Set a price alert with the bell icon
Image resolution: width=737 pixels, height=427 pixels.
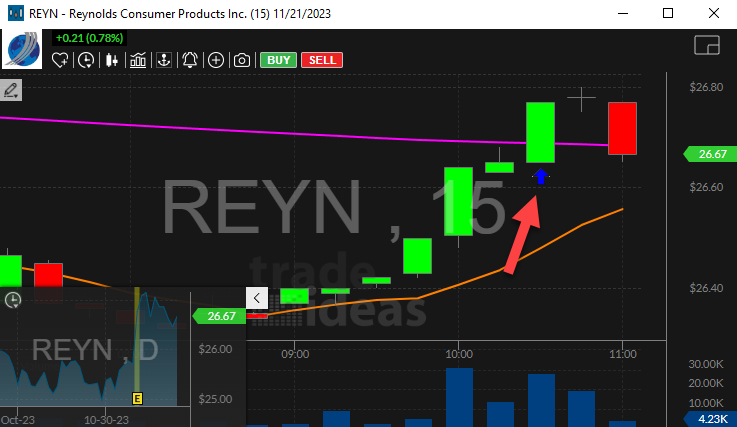[x=190, y=60]
